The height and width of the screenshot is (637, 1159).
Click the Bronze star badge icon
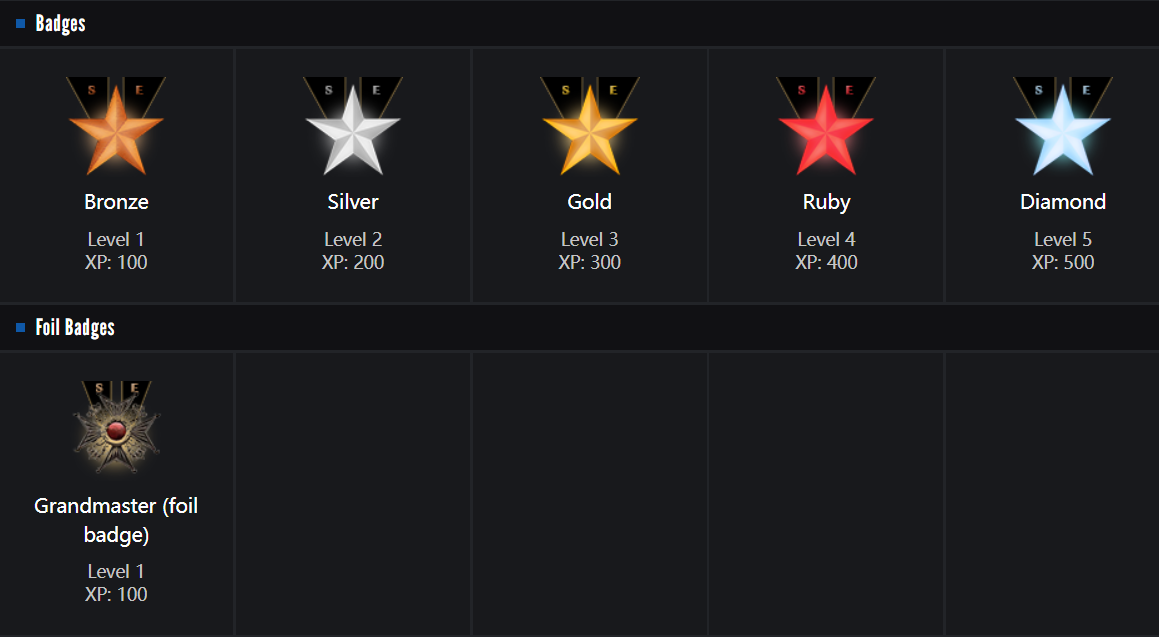(x=116, y=127)
